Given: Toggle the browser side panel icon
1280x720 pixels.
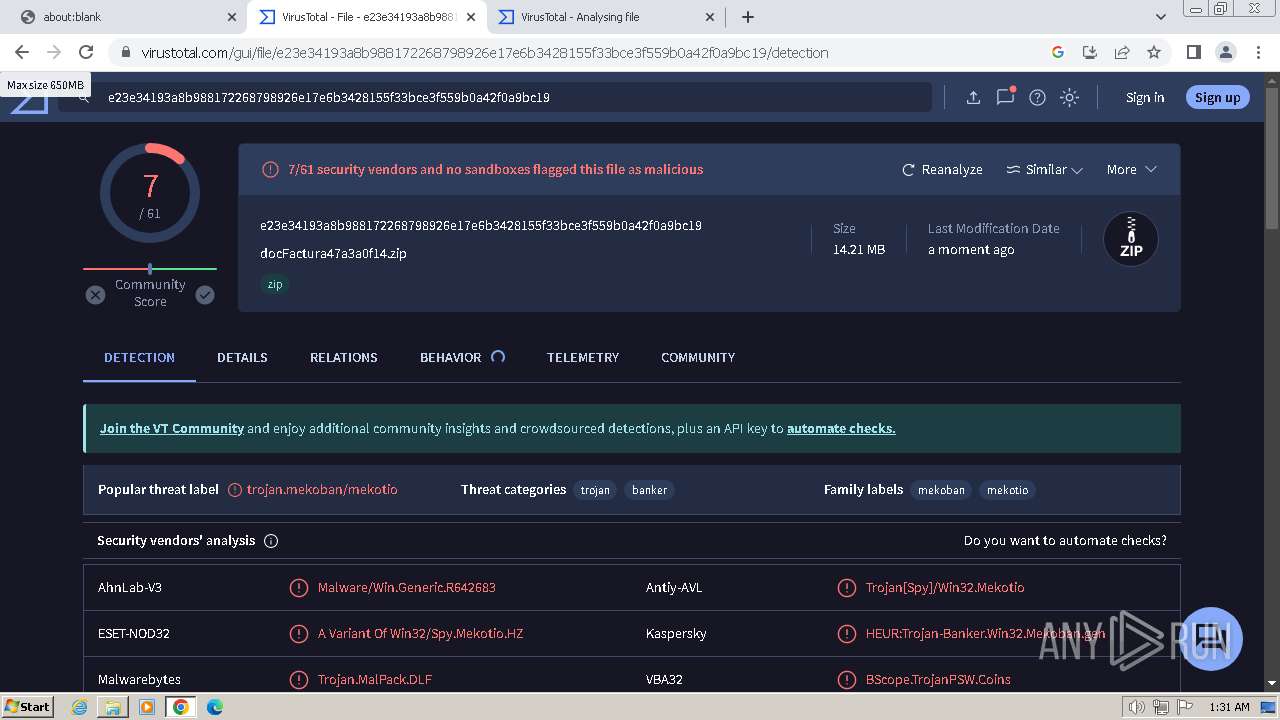Looking at the screenshot, I should click(x=1193, y=52).
